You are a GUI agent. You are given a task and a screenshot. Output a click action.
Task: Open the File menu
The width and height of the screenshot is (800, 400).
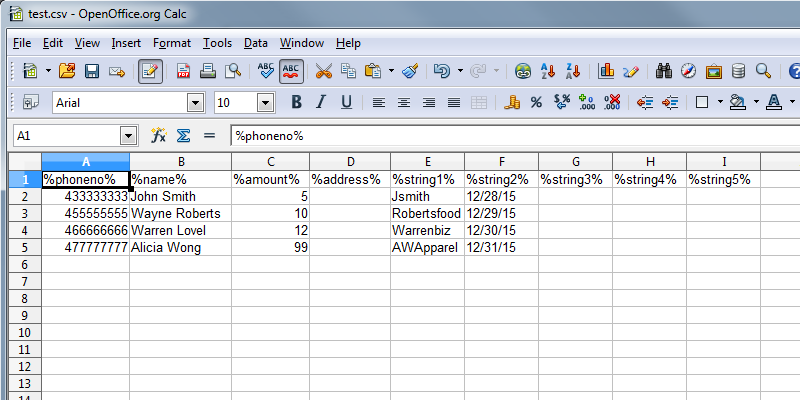point(22,43)
